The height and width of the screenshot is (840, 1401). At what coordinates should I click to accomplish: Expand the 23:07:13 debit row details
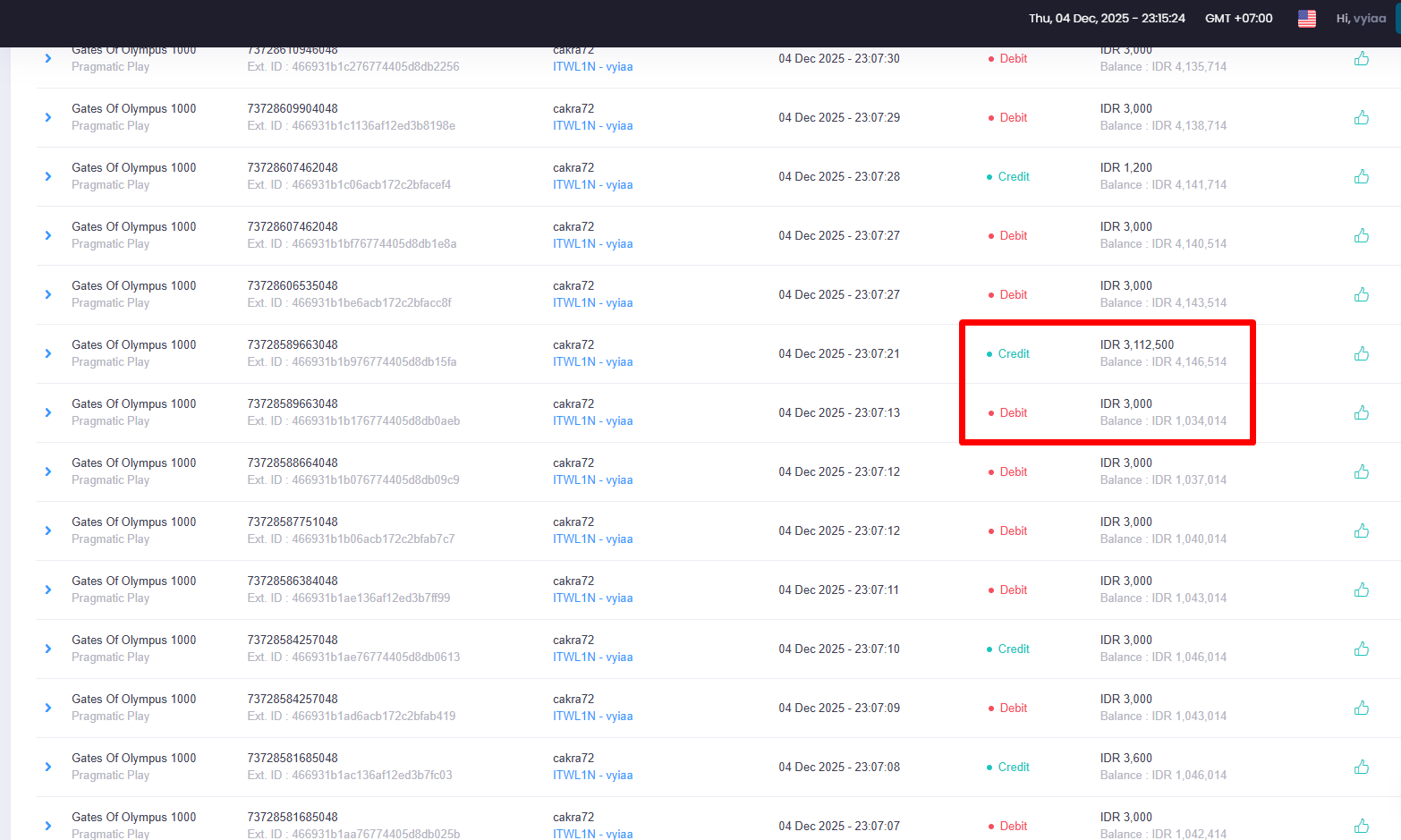48,412
